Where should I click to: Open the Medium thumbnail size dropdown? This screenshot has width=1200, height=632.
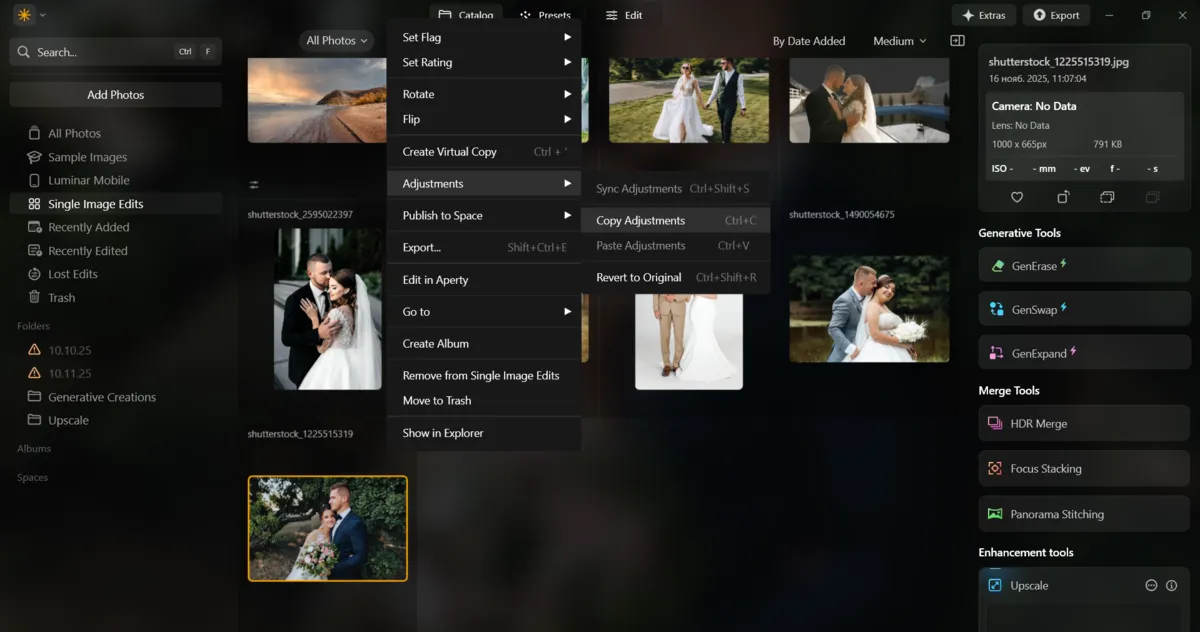click(x=897, y=41)
